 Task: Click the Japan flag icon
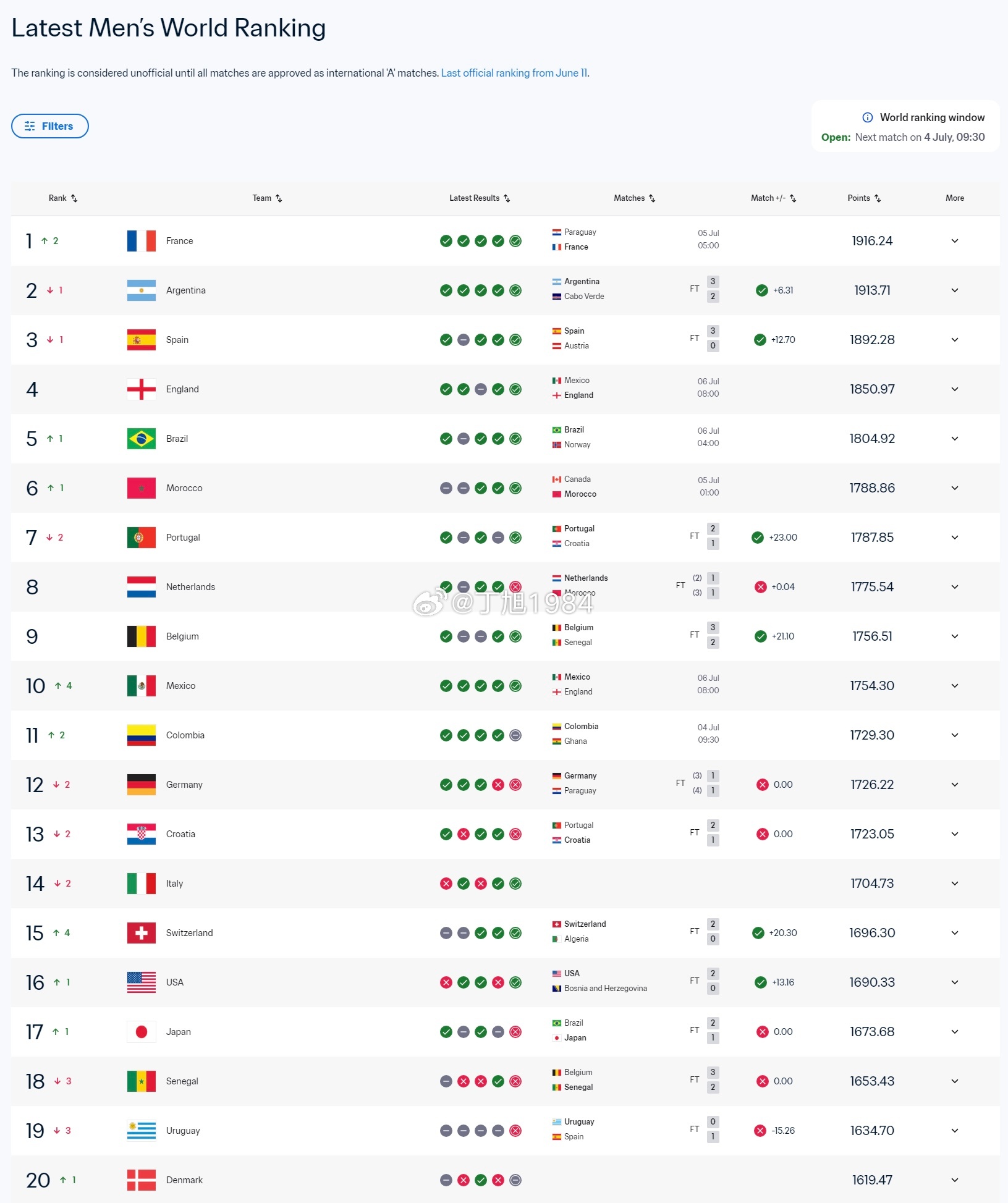[x=142, y=1032]
